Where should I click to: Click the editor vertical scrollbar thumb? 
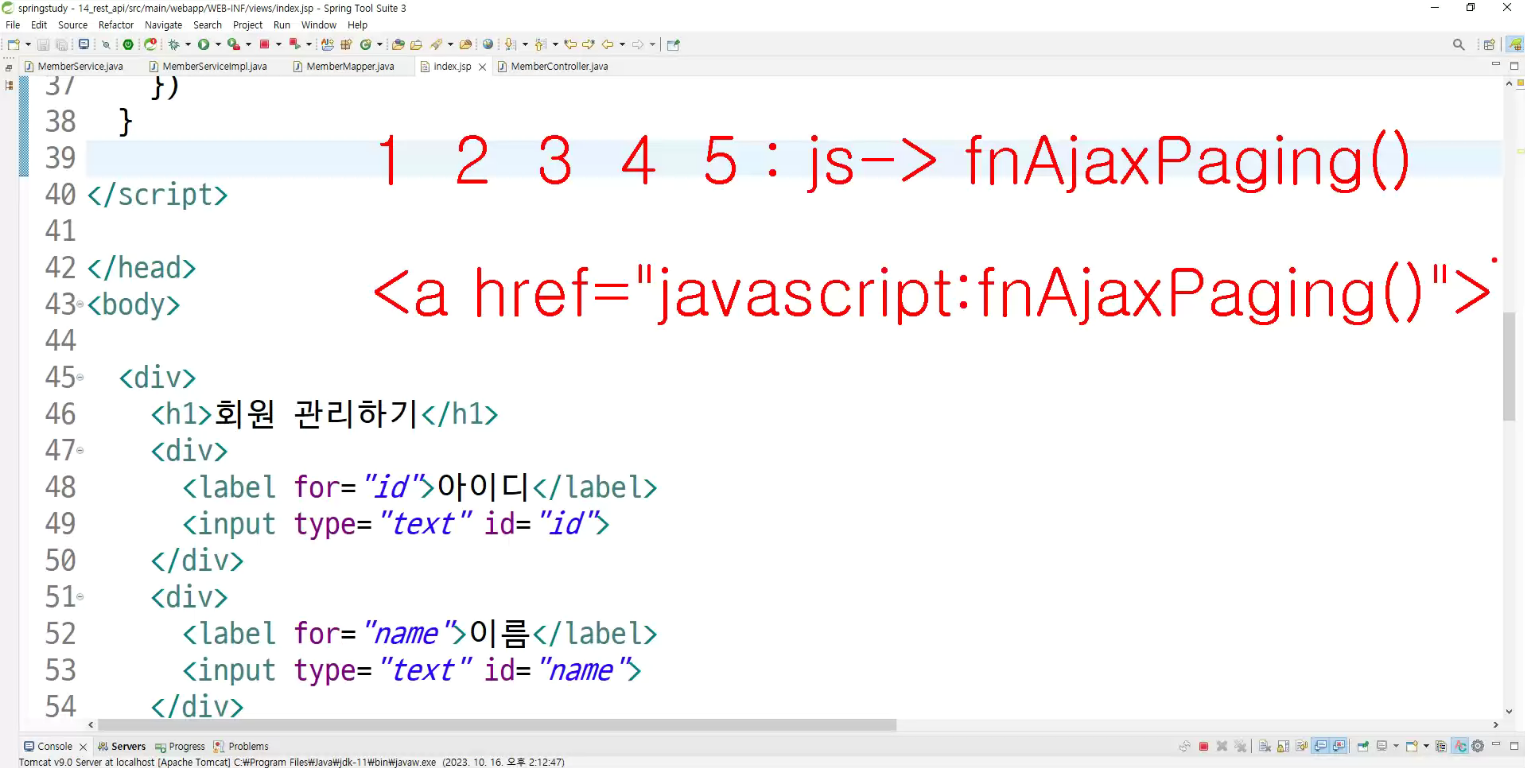pyautogui.click(x=1509, y=367)
